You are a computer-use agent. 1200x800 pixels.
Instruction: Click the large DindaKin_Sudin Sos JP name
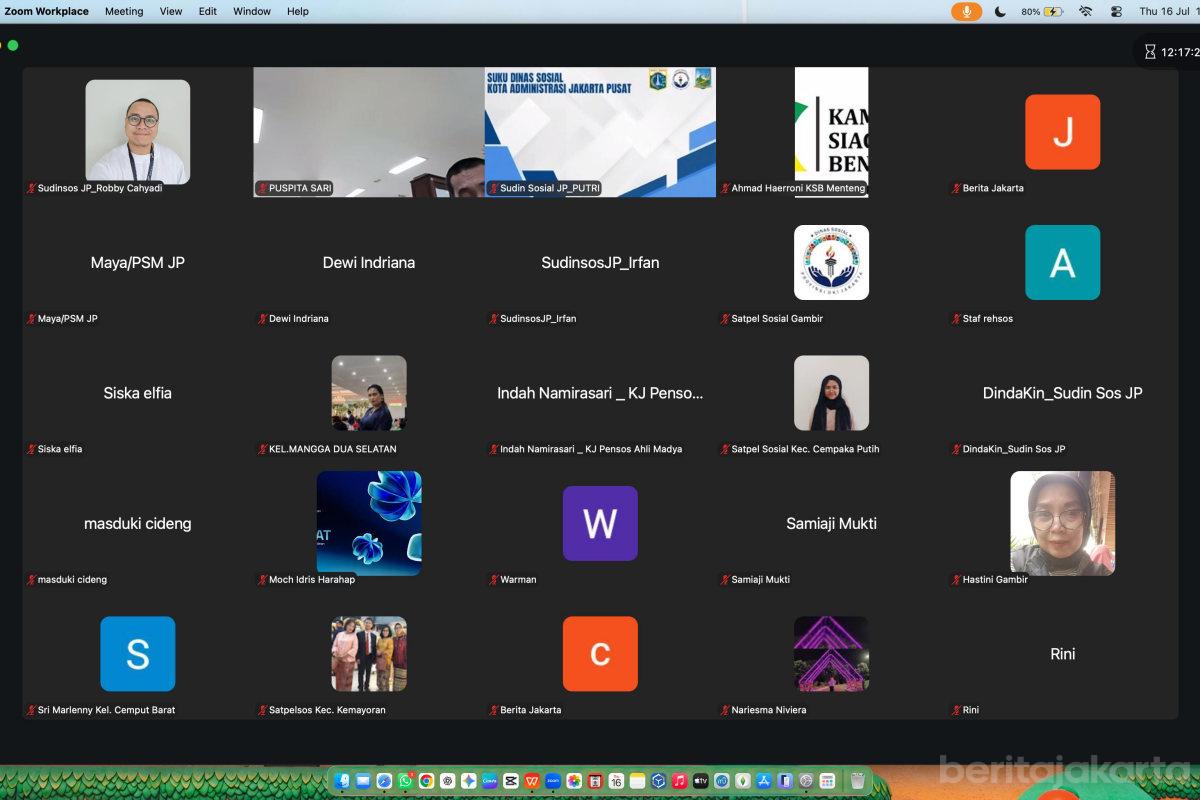(x=1062, y=393)
